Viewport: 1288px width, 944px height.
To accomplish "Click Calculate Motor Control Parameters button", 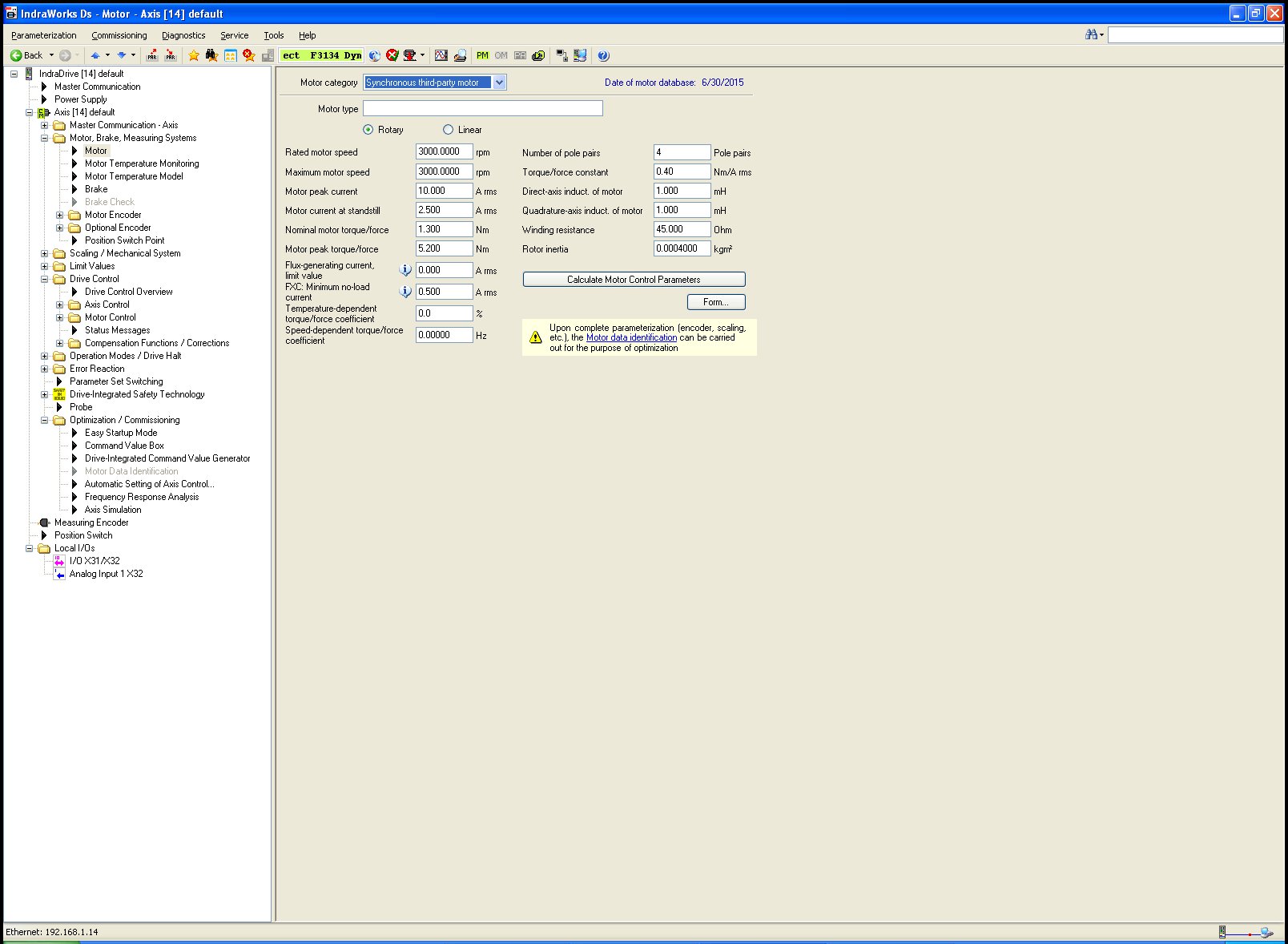I will tap(634, 280).
